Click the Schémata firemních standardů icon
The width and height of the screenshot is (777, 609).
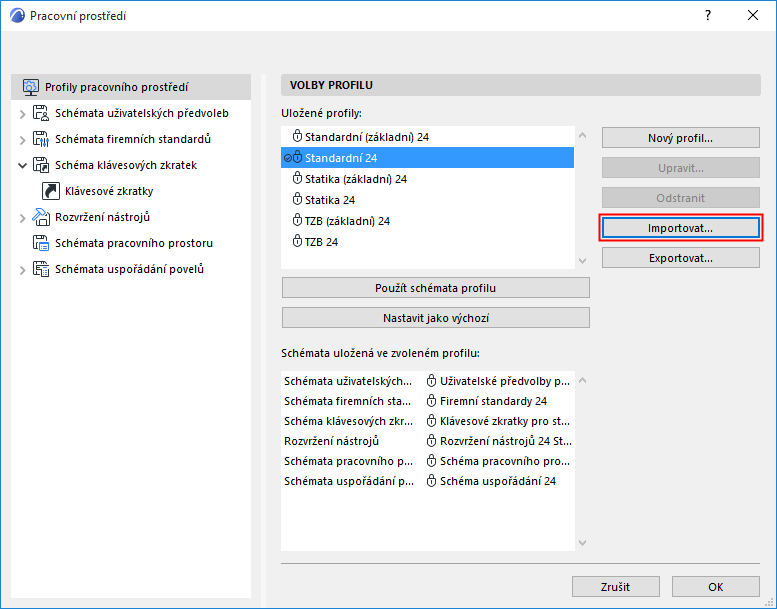click(41, 139)
